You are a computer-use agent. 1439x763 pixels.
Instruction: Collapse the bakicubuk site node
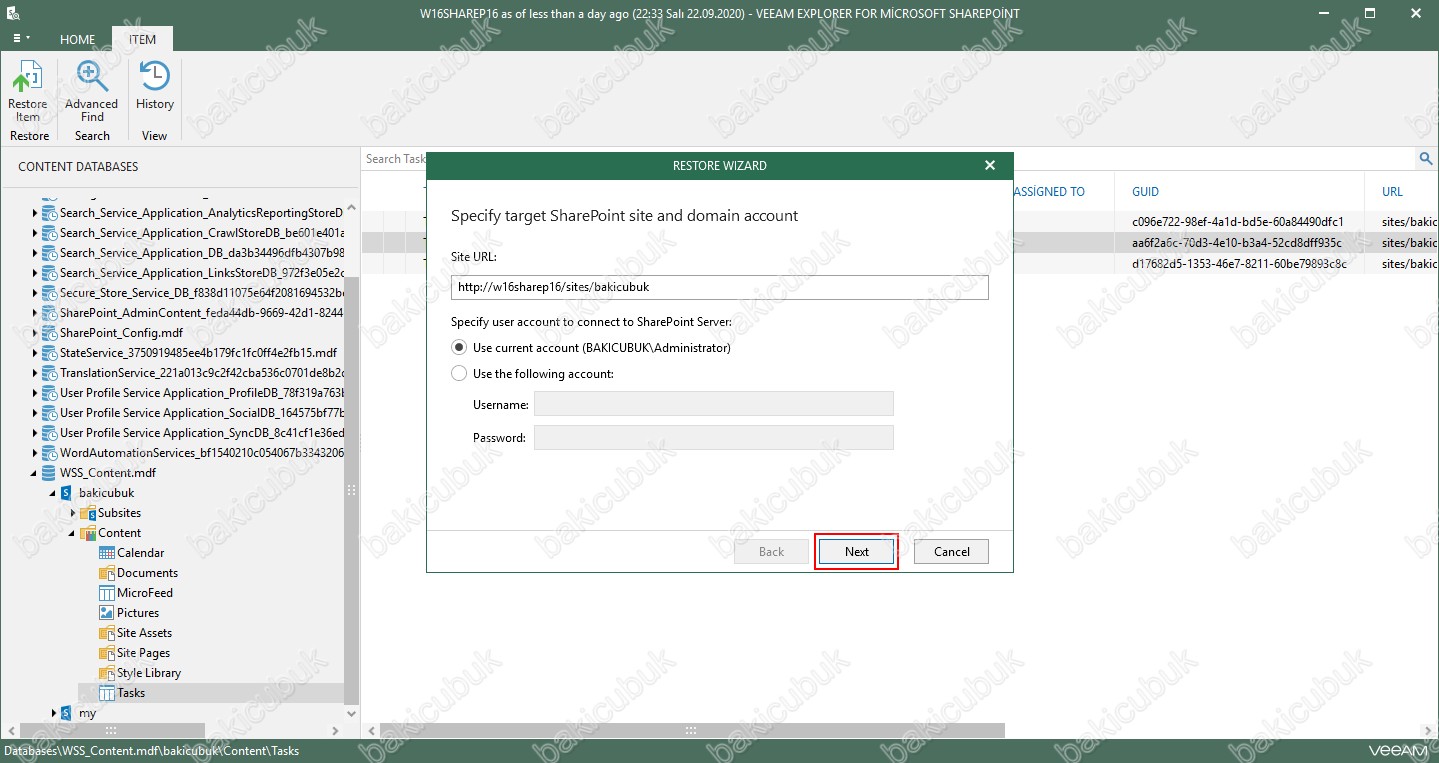tap(53, 493)
